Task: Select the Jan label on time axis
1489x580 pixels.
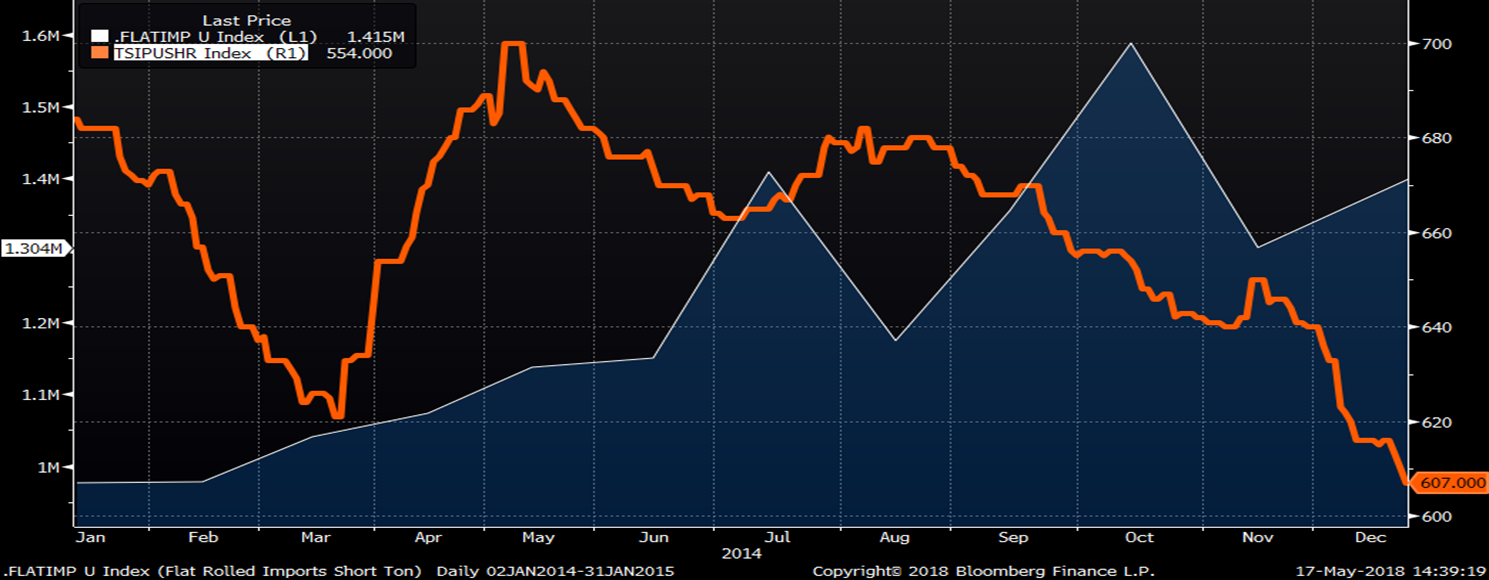Action: point(89,537)
